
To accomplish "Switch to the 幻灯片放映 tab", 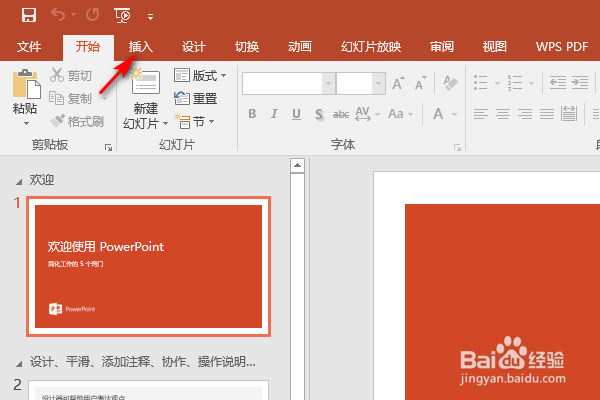I will [371, 47].
